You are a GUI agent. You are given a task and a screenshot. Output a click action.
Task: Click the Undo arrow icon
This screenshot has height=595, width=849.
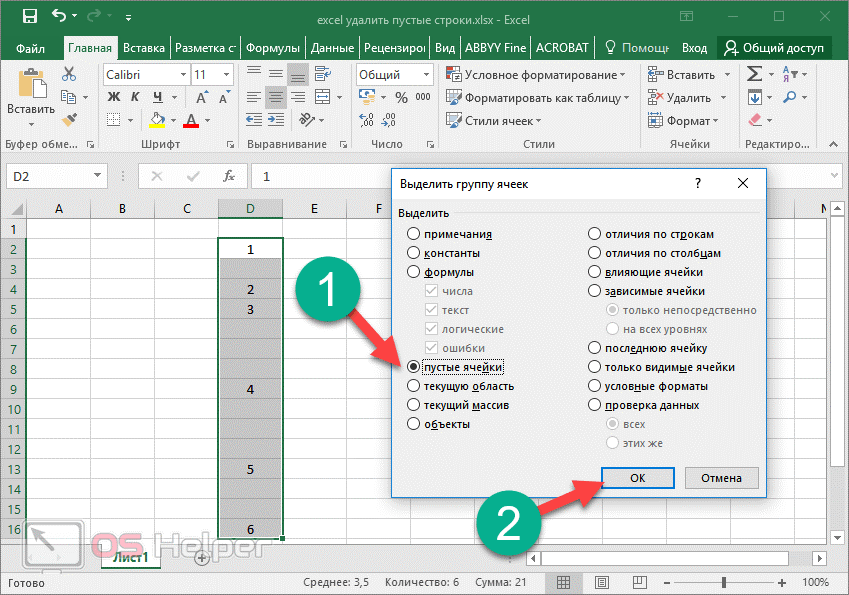coord(60,17)
